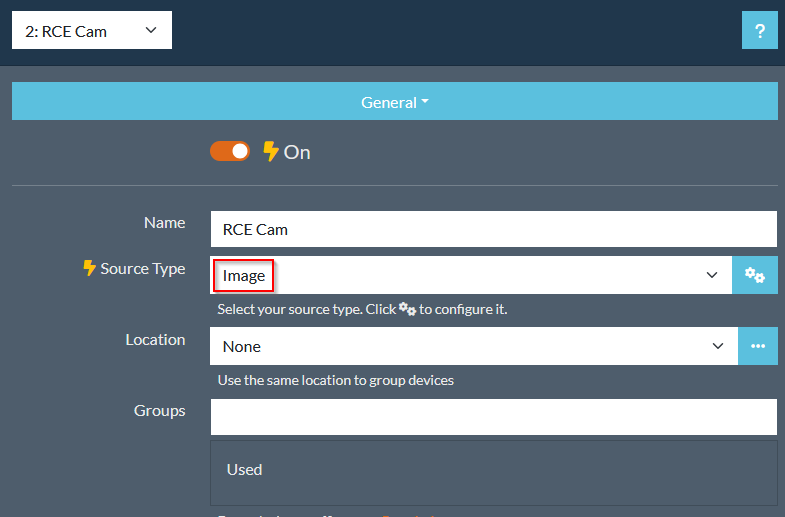
Task: Click the empty Groups input field
Action: pos(493,417)
